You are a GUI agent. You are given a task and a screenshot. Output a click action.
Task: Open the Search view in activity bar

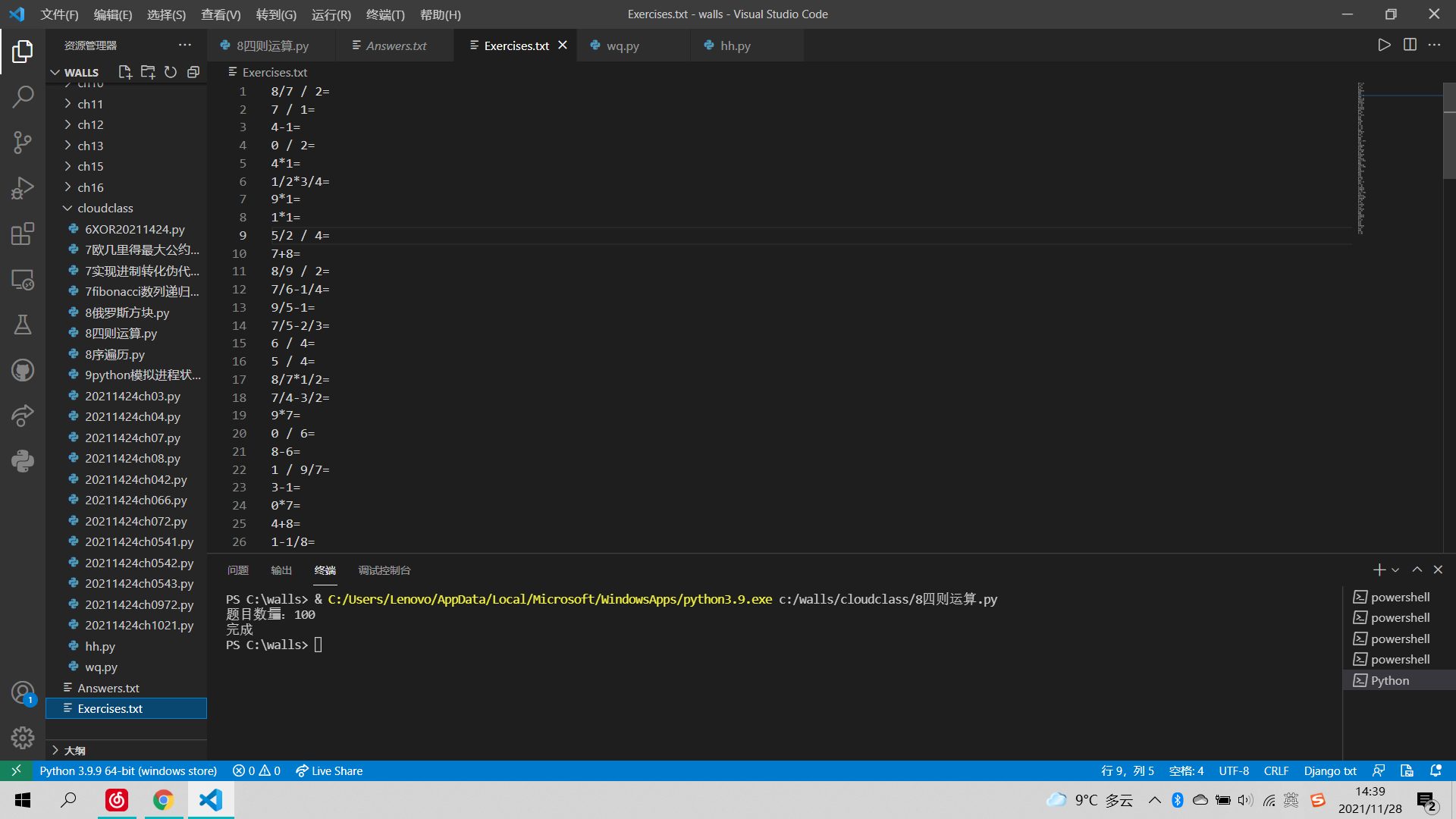coord(23,97)
